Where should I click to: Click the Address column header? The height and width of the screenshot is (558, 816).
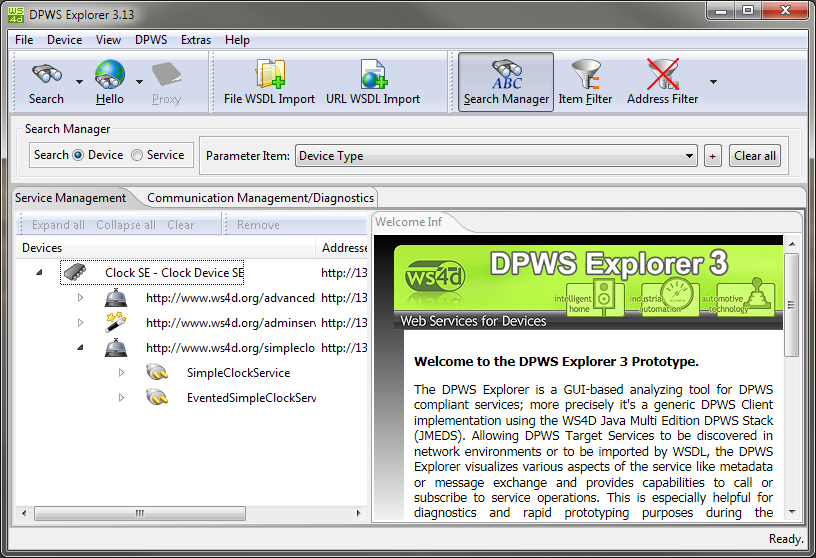click(x=342, y=248)
